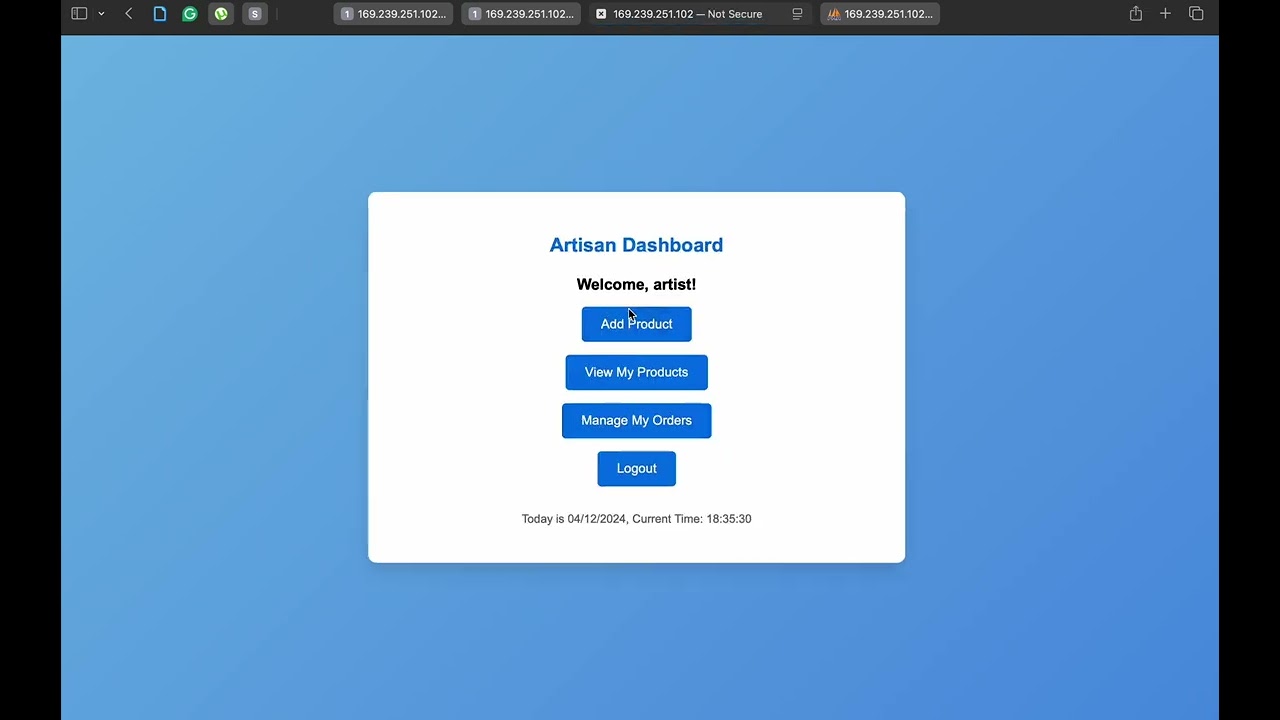1280x720 pixels.
Task: Click the date and current time text
Action: [636, 519]
